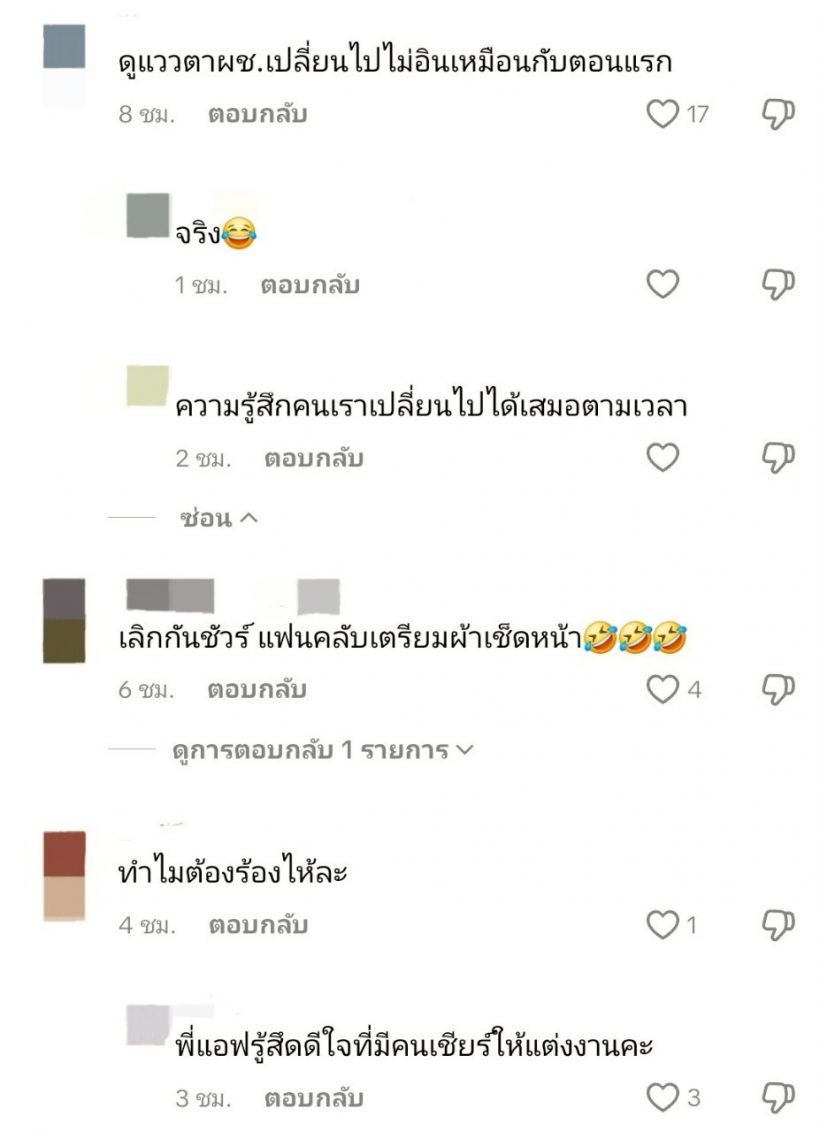This screenshot has width=820, height=1131.
Task: Reply to the ดูแววตาผช. comment
Action: click(257, 114)
